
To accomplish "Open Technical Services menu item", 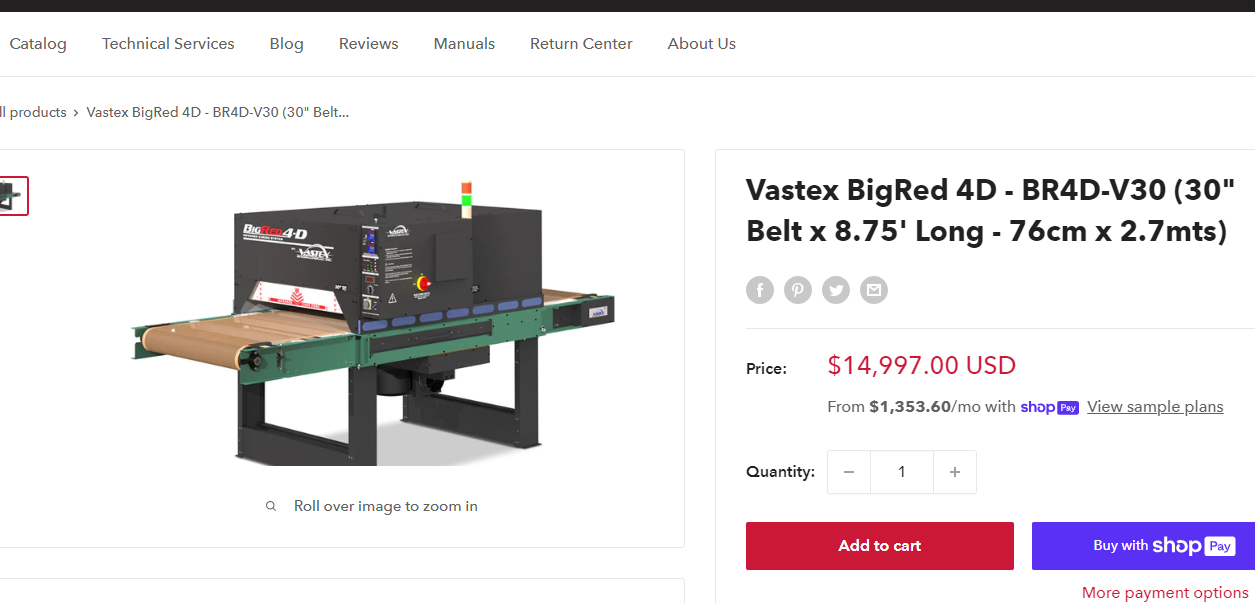I will tap(168, 44).
